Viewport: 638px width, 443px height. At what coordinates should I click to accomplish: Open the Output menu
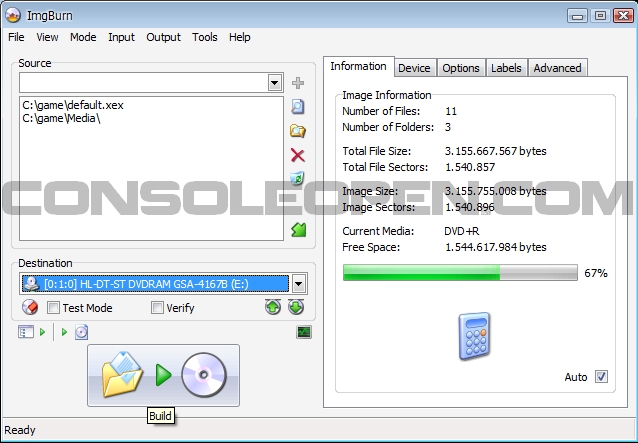point(164,37)
